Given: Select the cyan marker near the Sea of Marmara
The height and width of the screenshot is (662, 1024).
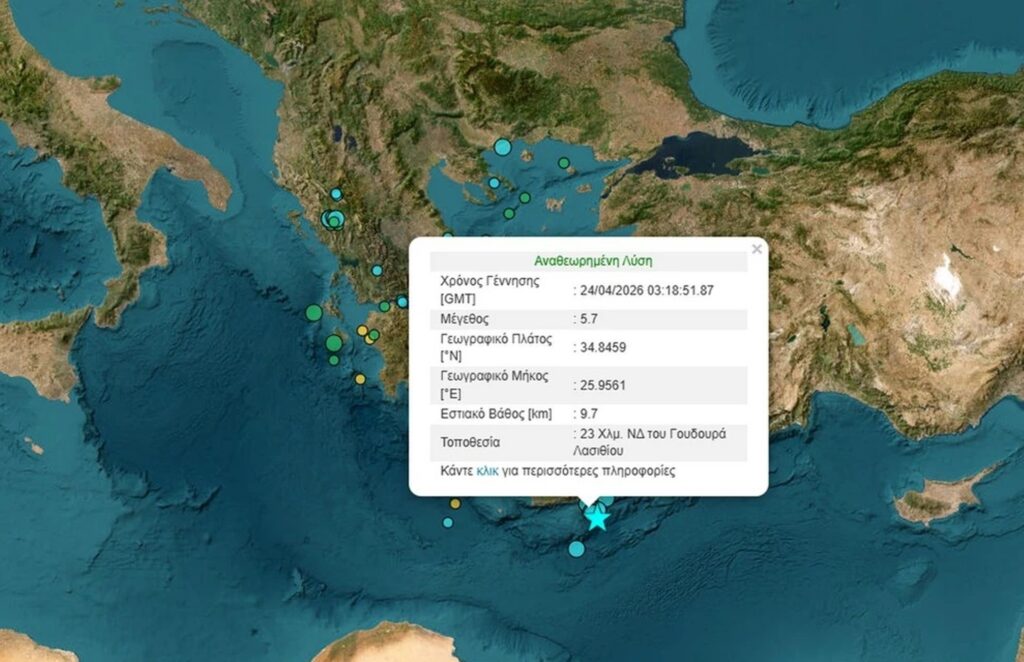Looking at the screenshot, I should coord(492,182).
